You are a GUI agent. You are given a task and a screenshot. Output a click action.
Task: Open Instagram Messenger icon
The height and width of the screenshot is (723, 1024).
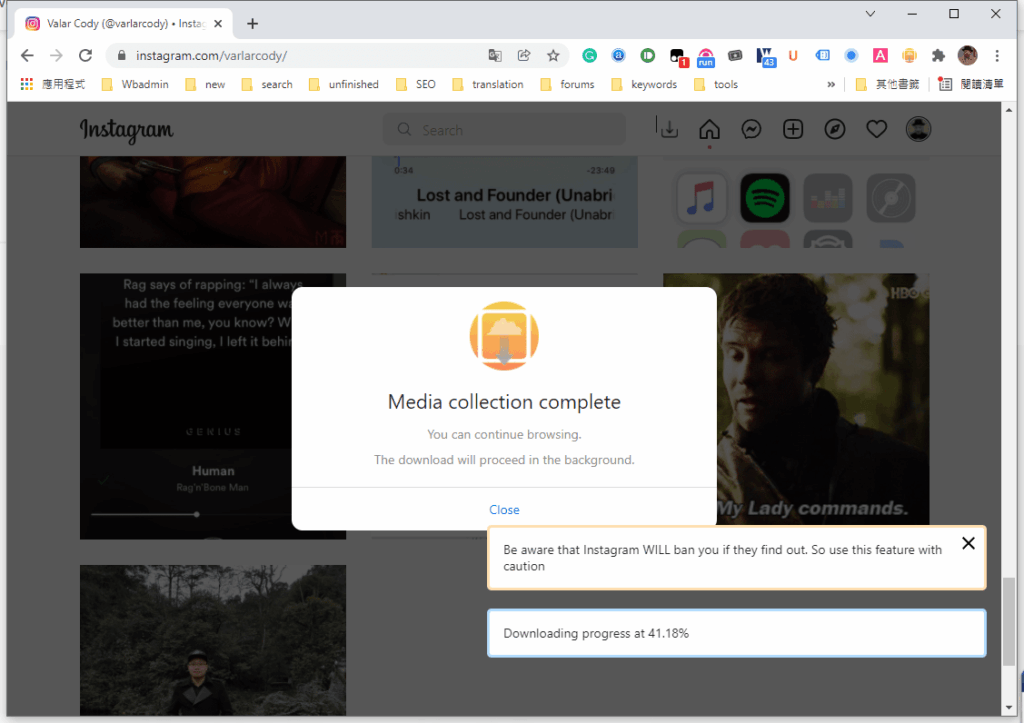751,129
